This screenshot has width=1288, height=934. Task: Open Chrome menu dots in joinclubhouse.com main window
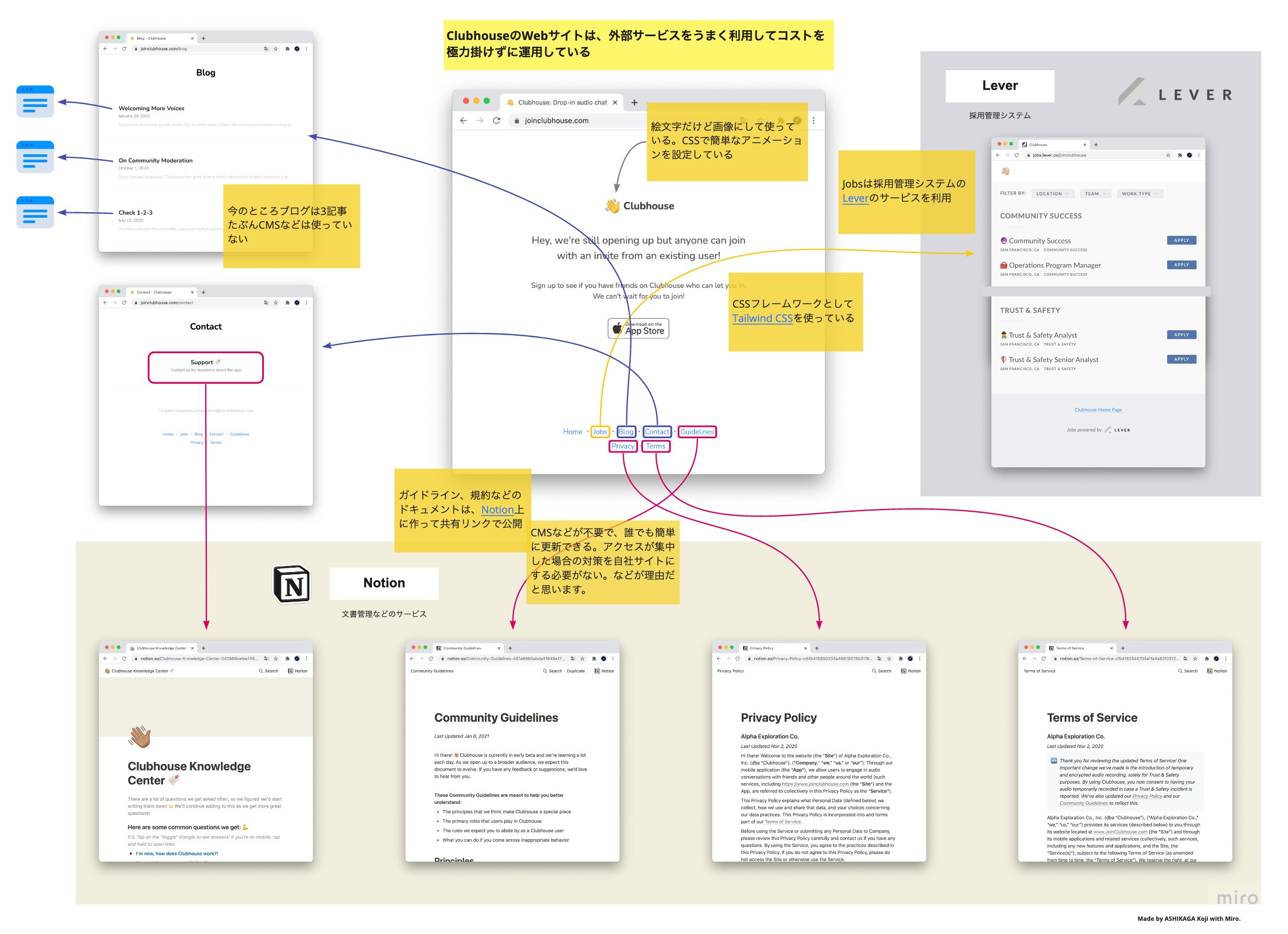point(814,120)
